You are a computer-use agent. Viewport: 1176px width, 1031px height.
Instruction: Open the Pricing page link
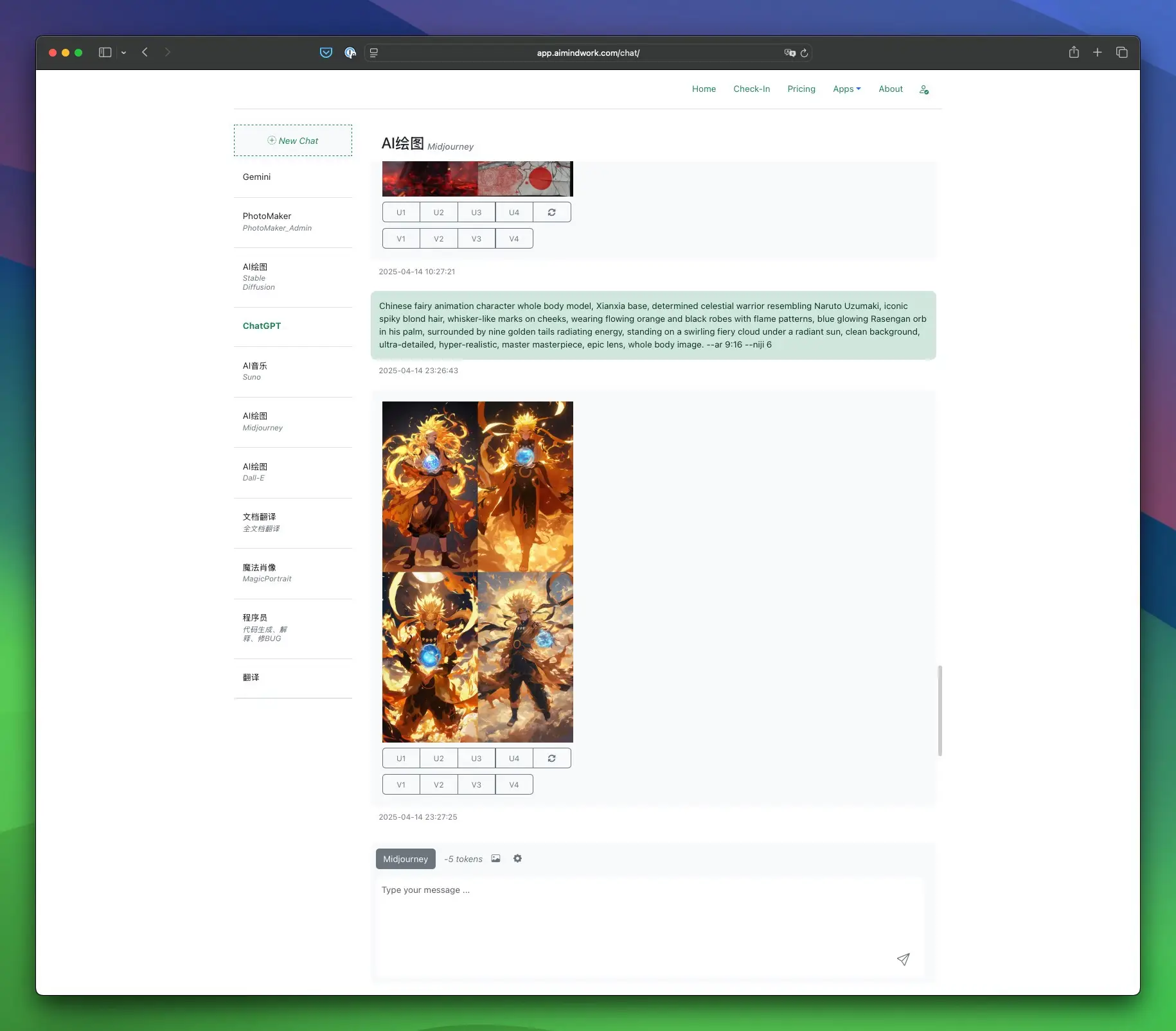tap(801, 89)
